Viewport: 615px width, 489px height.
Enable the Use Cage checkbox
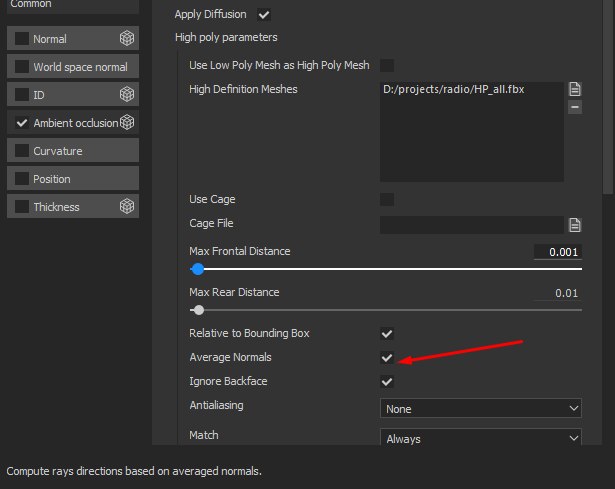point(387,199)
